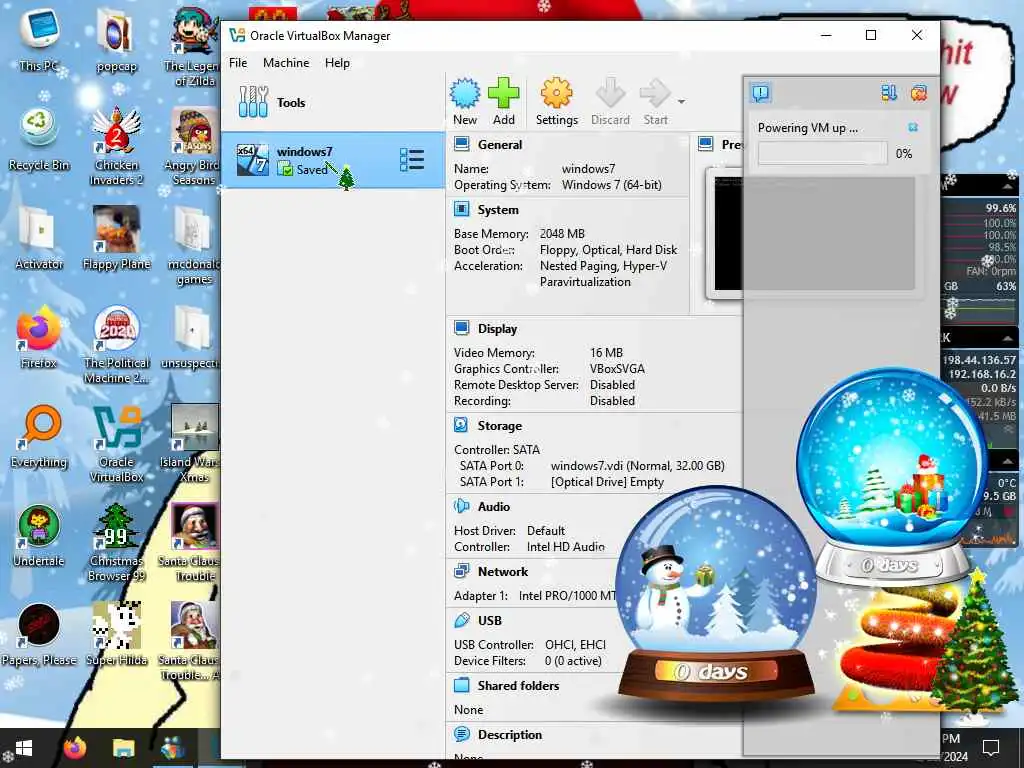Open the File menu

coord(238,63)
